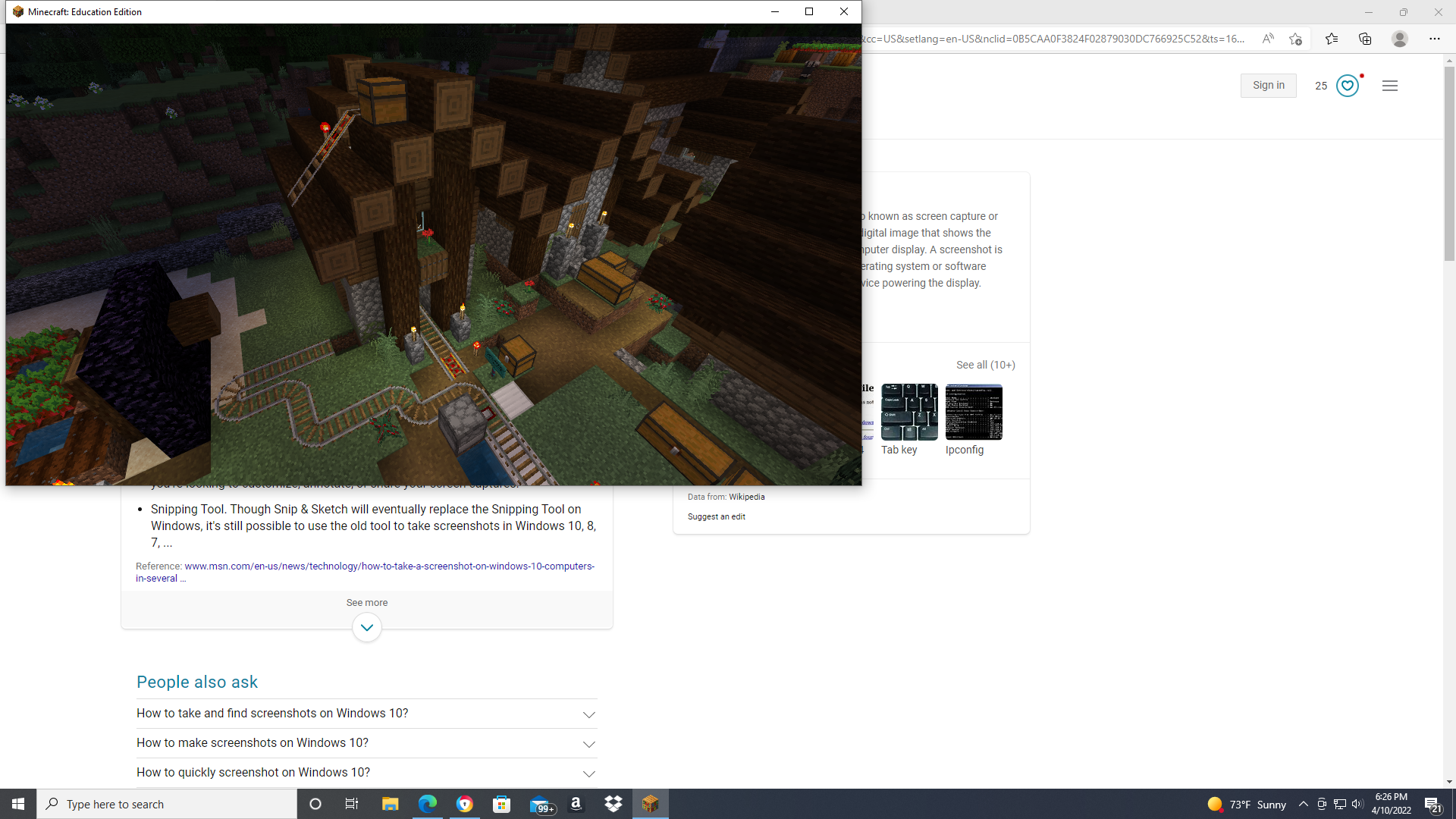Click the Ipconfig label

coord(965,450)
